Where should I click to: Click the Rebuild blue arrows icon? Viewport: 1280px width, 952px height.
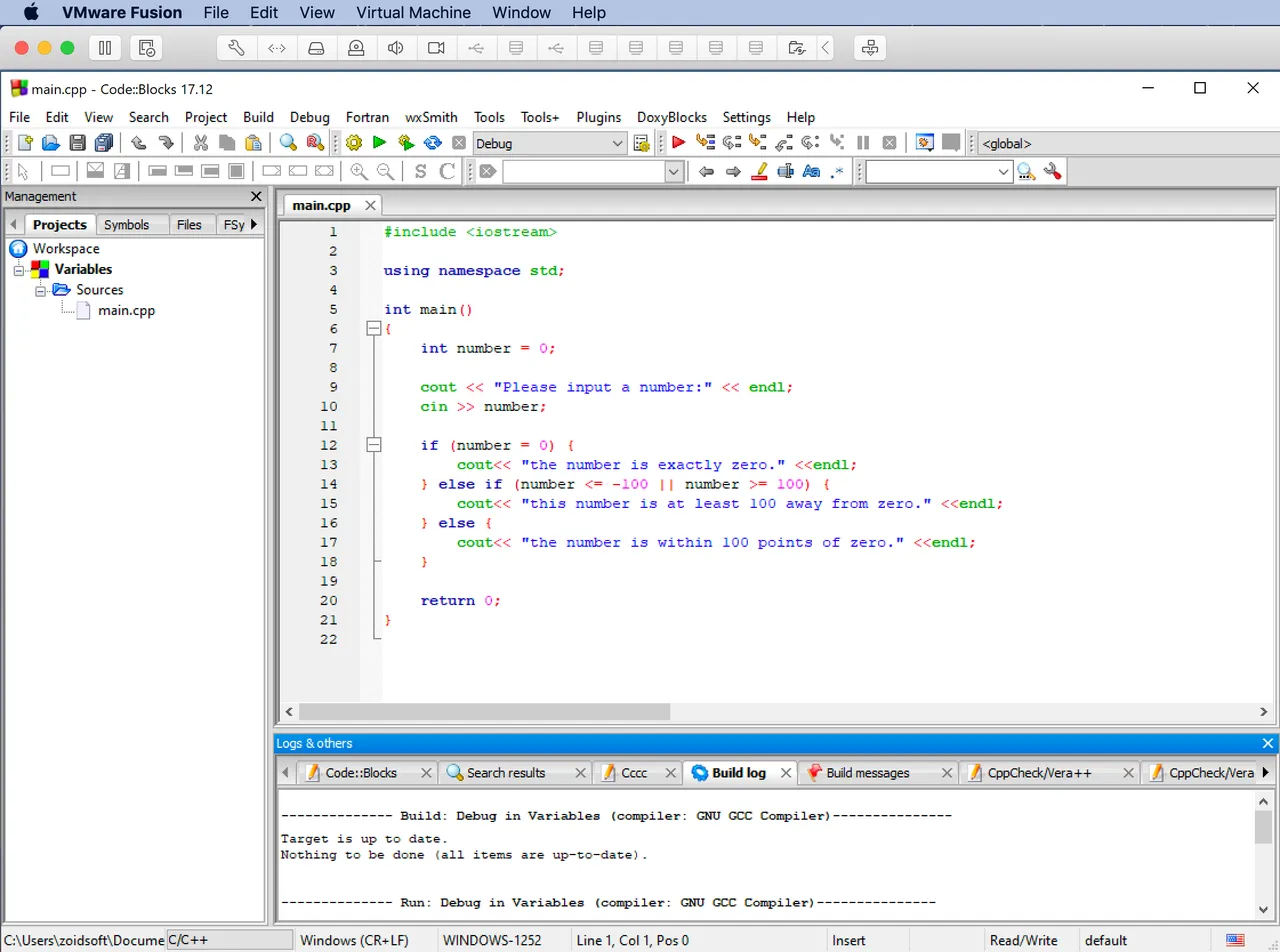click(433, 143)
